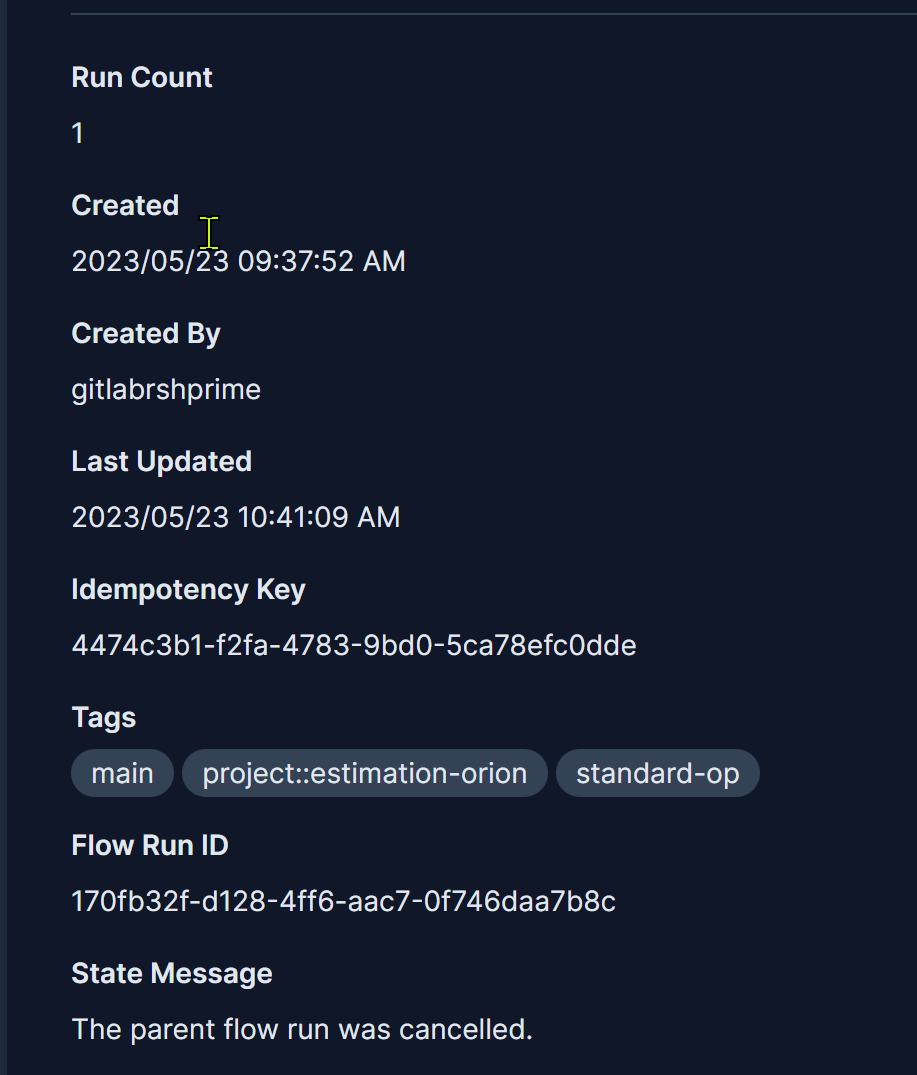Click the Flow Run ID value to copy it
This screenshot has height=1075, width=917.
[343, 900]
